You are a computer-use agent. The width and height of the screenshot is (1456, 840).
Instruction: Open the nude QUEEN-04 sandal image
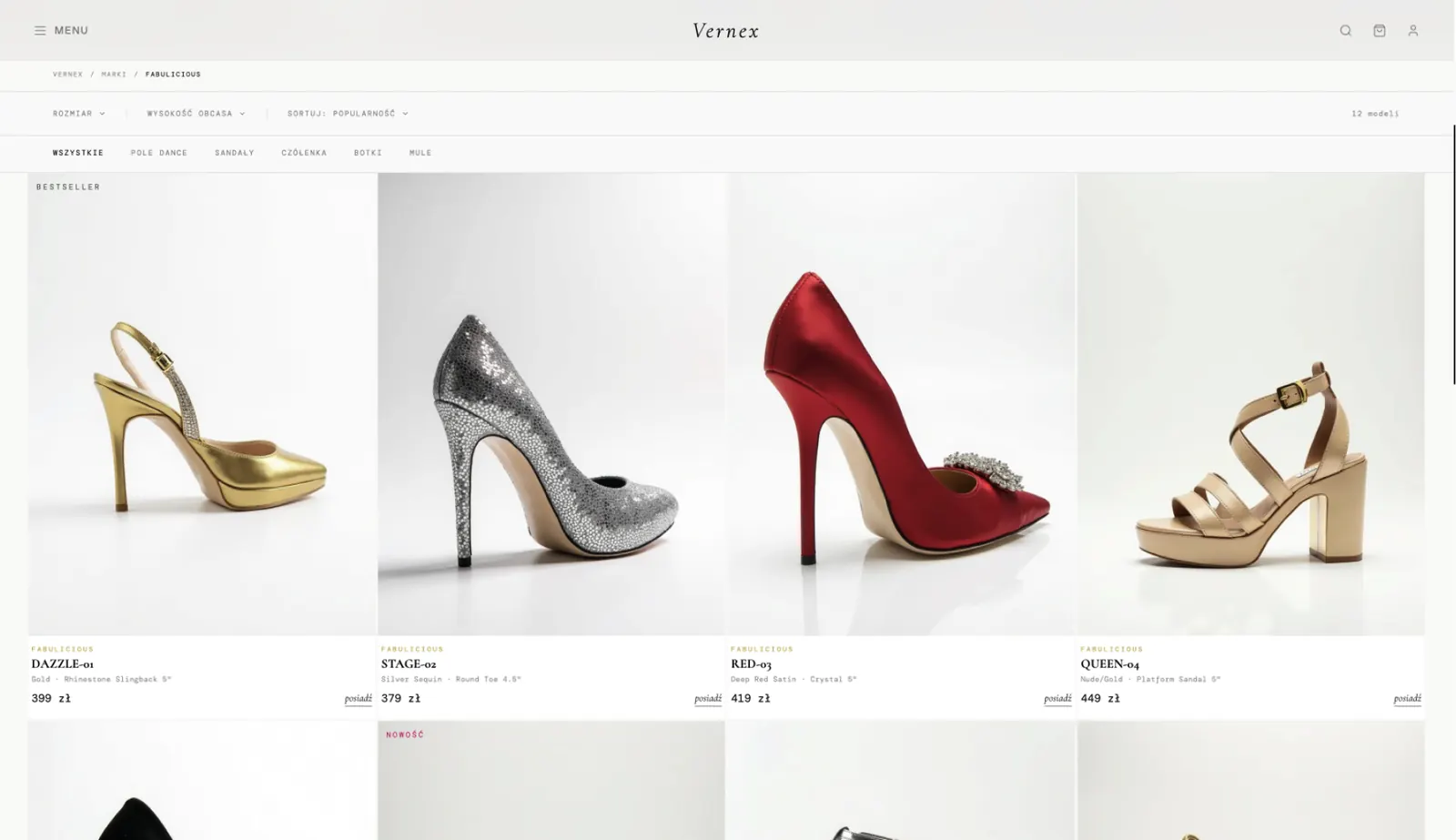(1250, 404)
